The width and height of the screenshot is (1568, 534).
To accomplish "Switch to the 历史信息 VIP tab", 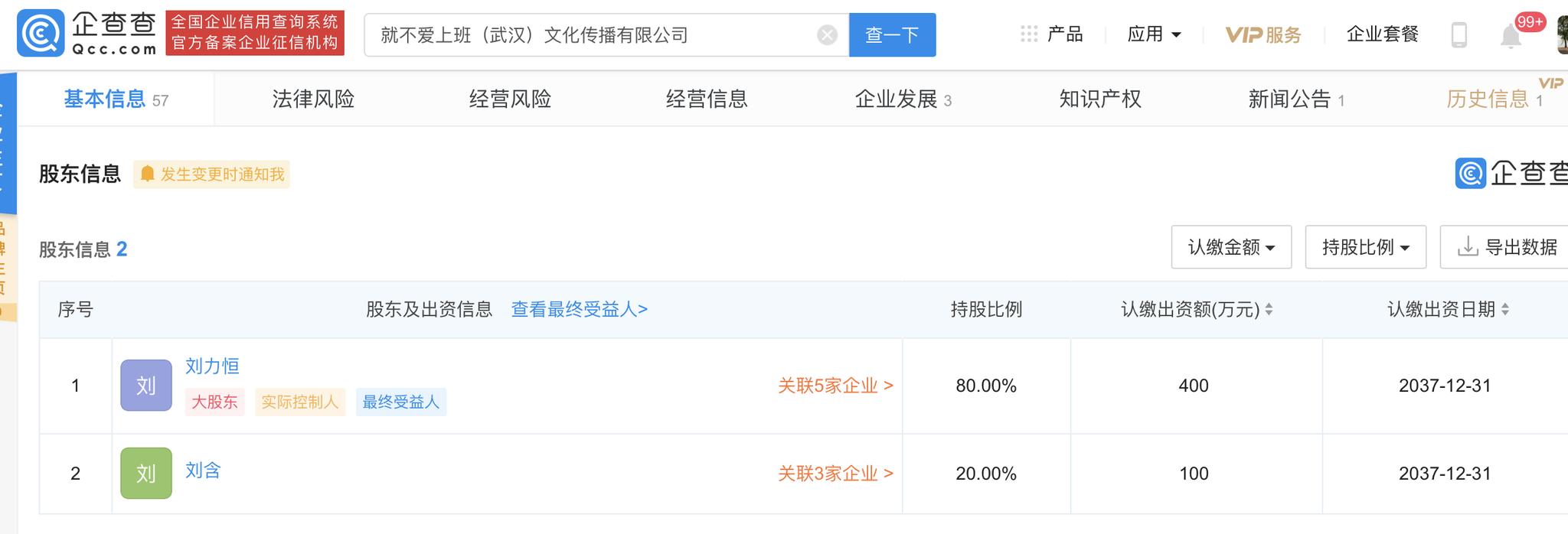I will click(x=1494, y=99).
